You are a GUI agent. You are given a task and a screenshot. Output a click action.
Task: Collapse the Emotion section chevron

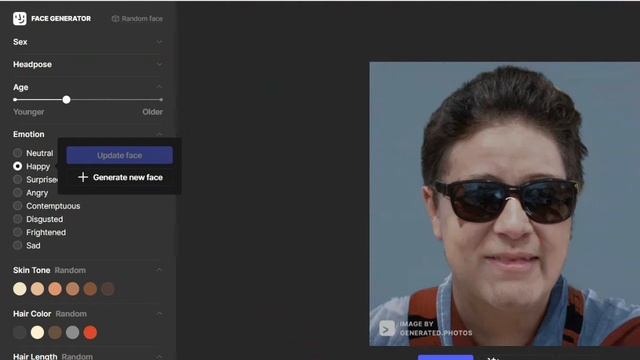(x=159, y=133)
